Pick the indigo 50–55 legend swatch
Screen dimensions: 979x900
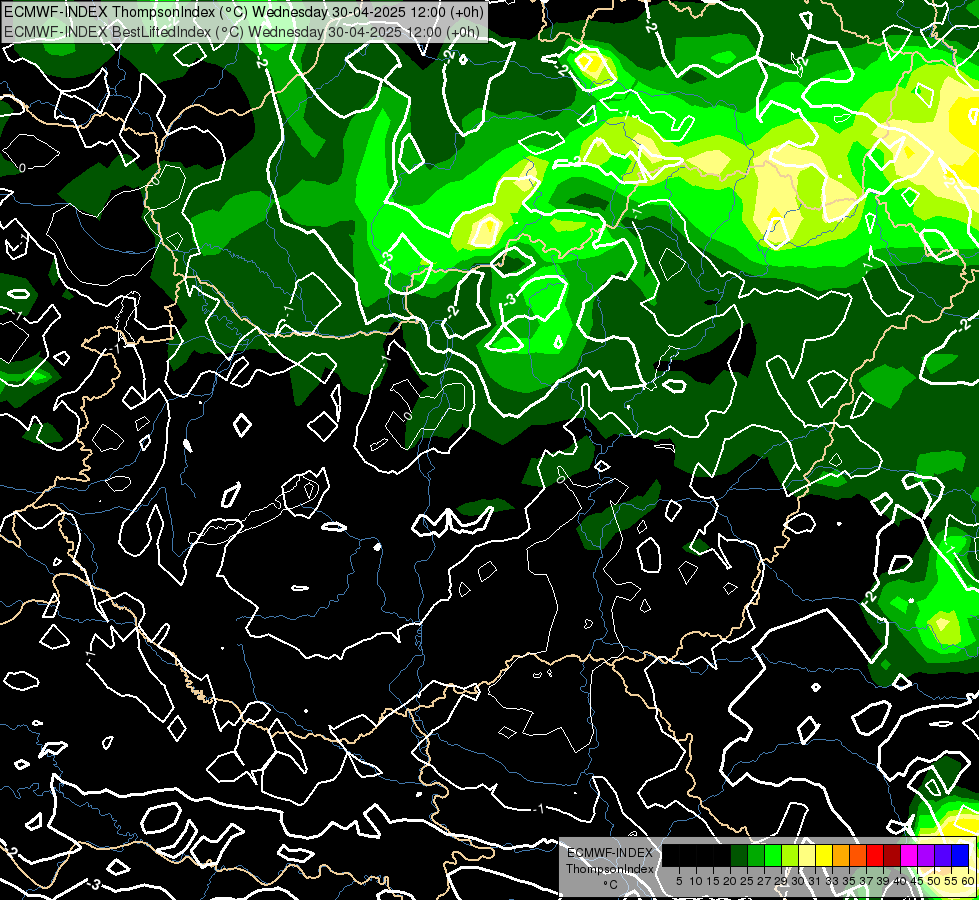coord(943,855)
